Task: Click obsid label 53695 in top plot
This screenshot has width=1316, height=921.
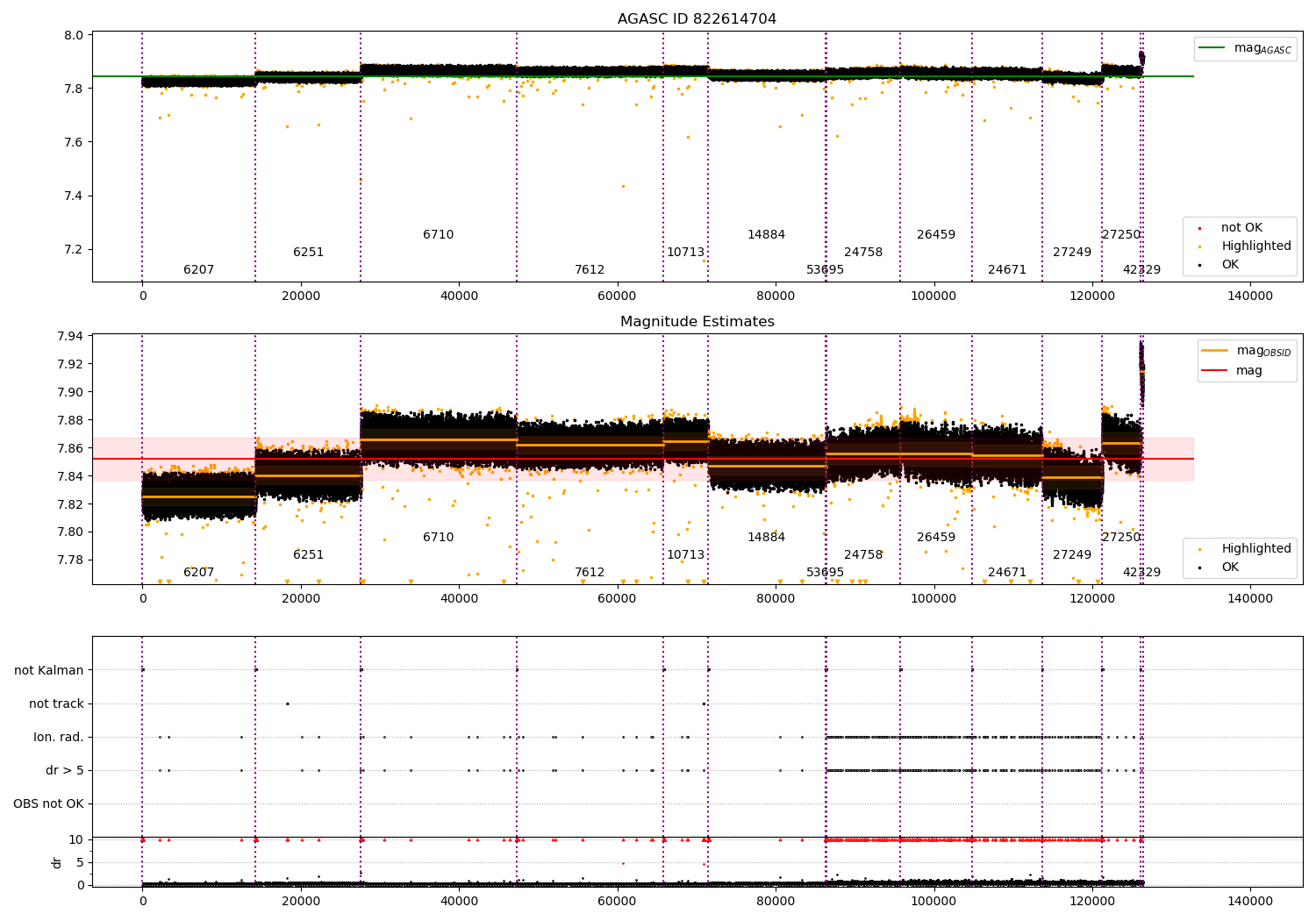Action: [x=825, y=270]
